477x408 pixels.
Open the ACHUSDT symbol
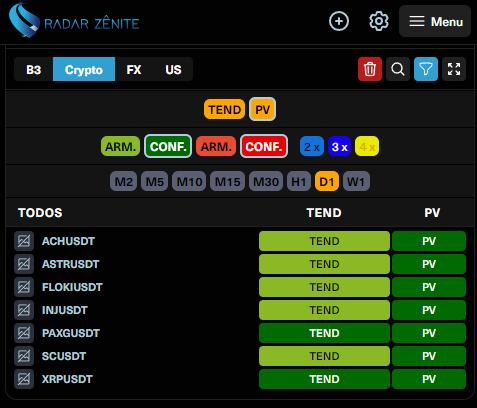click(68, 241)
